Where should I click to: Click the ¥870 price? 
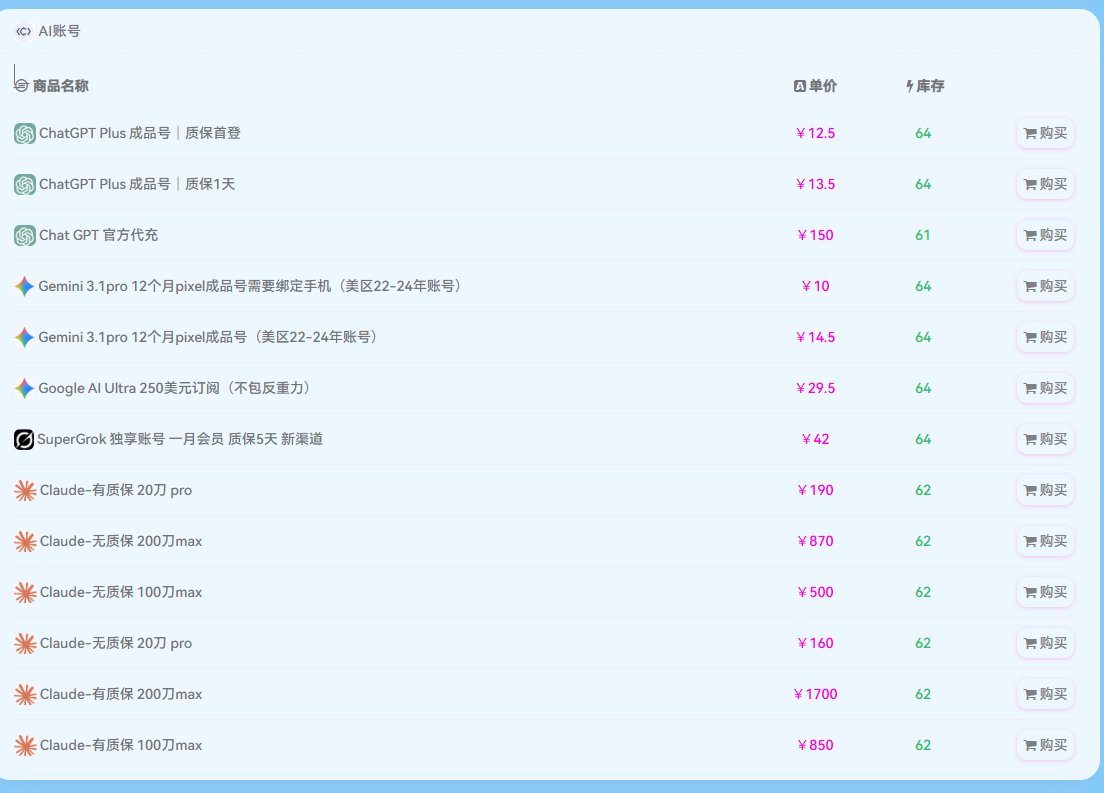[x=815, y=541]
